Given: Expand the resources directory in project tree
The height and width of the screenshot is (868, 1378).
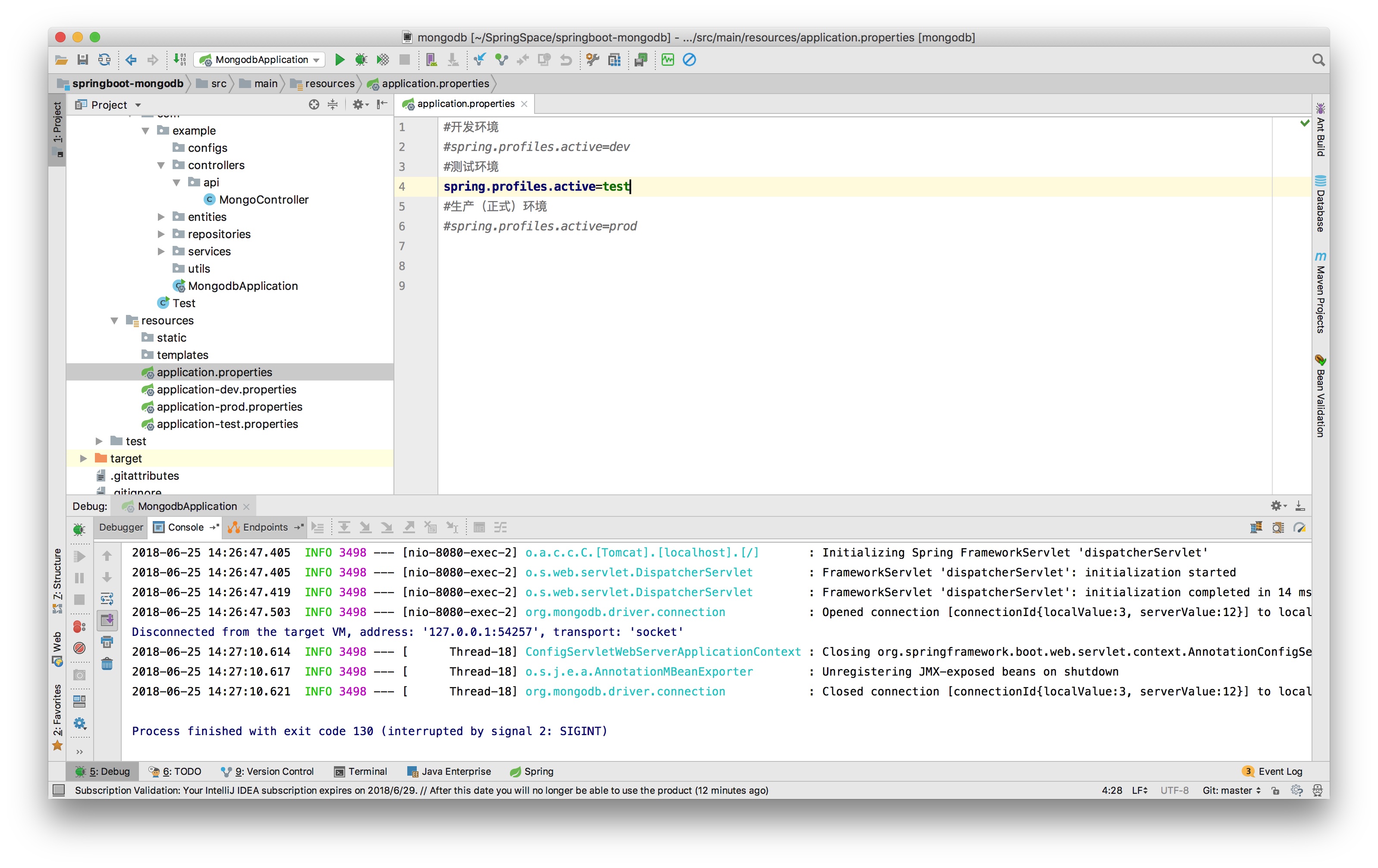Looking at the screenshot, I should pos(112,319).
